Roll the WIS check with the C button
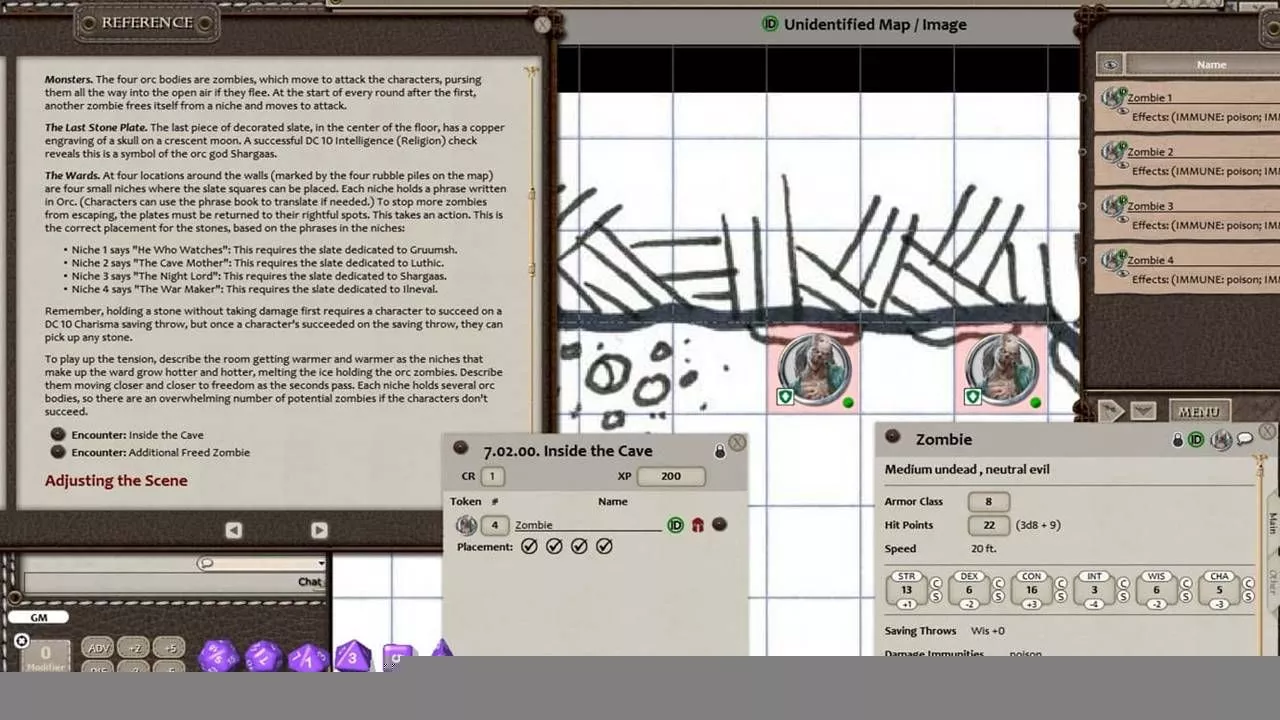 coord(1186,583)
